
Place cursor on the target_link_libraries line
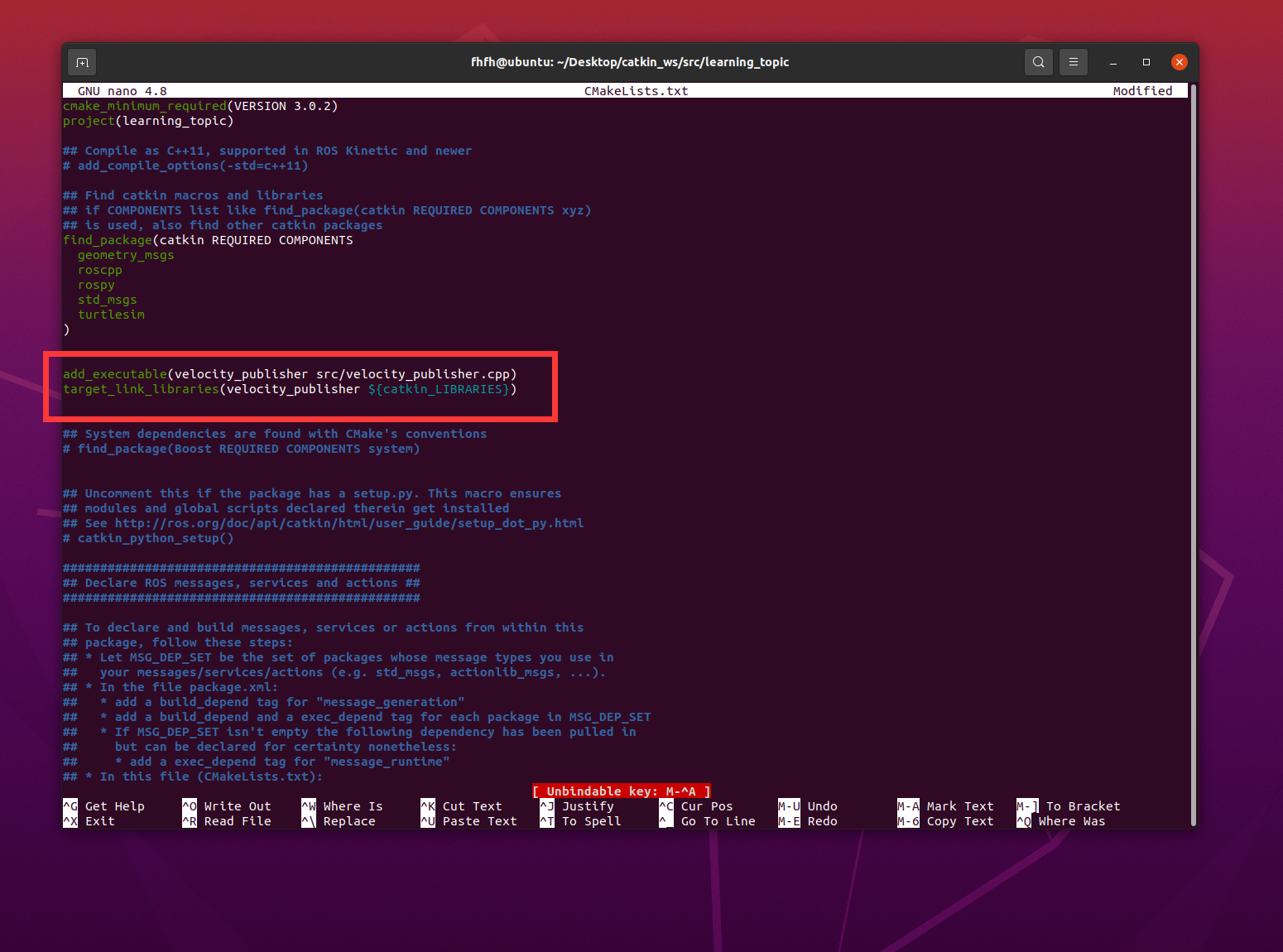(290, 389)
